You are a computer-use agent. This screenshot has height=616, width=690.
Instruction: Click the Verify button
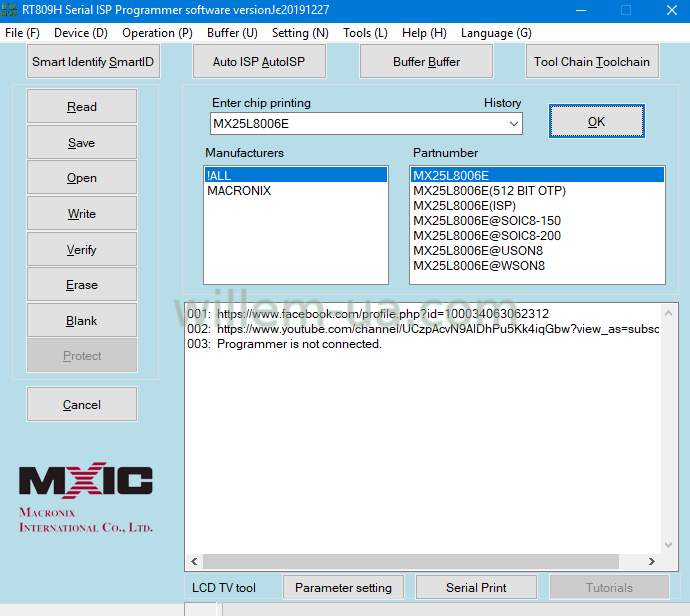[x=82, y=249]
